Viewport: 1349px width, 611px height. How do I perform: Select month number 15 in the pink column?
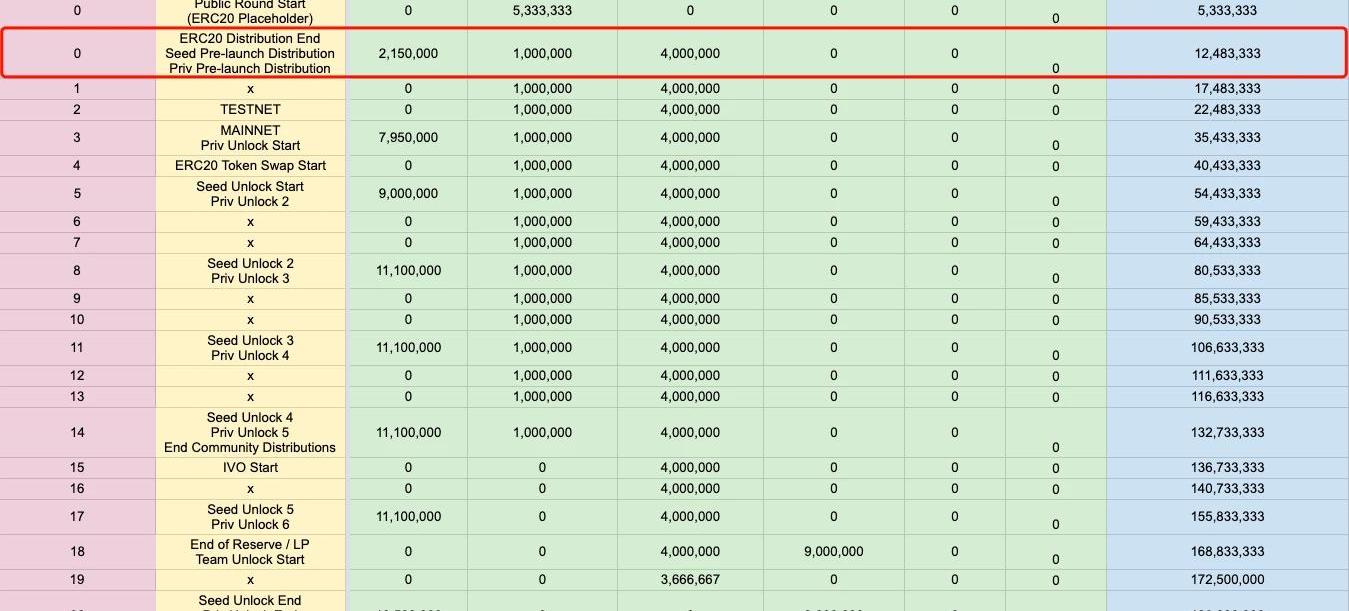(x=77, y=467)
